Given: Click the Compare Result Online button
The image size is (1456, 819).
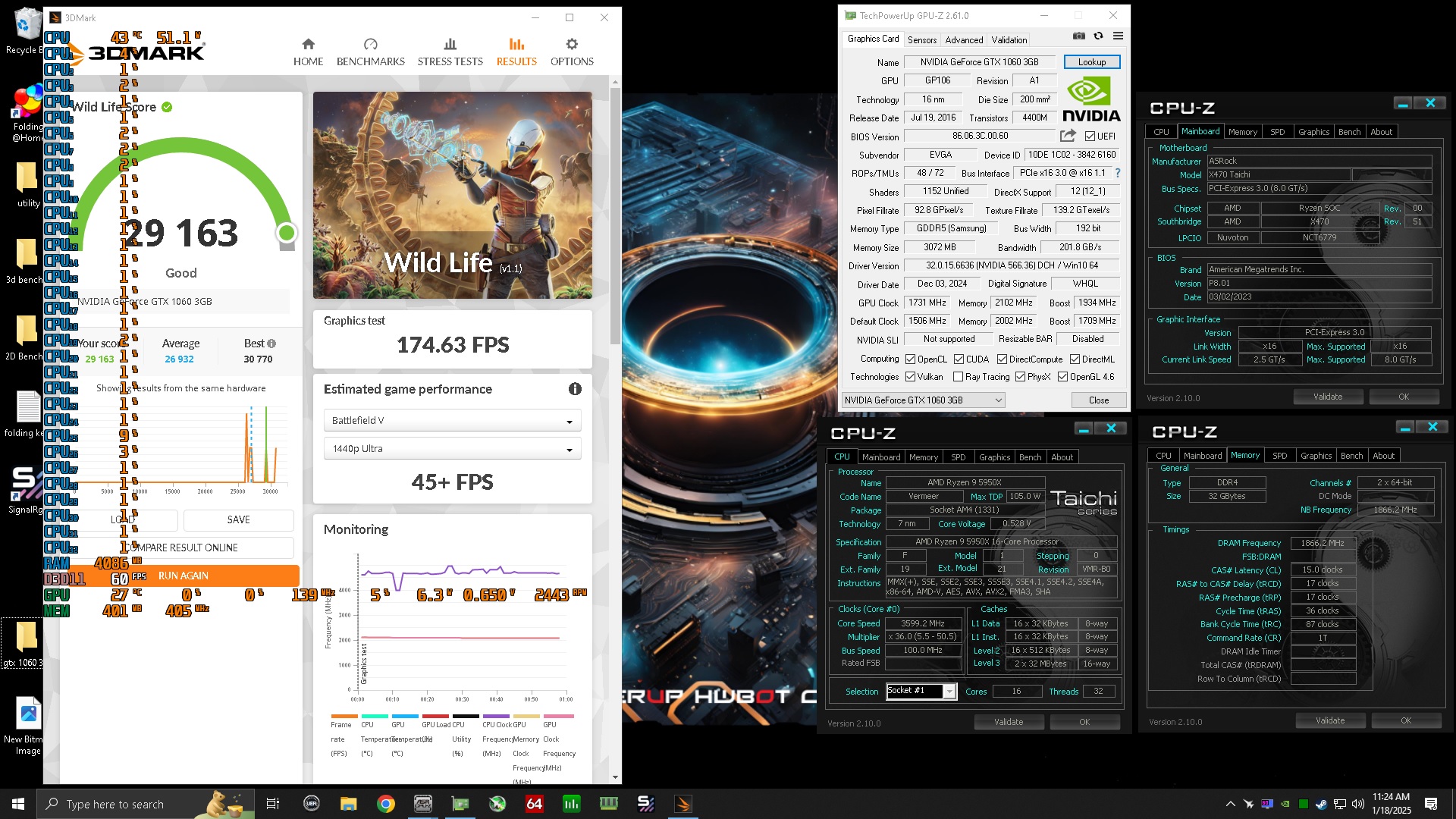Looking at the screenshot, I should pos(180,548).
